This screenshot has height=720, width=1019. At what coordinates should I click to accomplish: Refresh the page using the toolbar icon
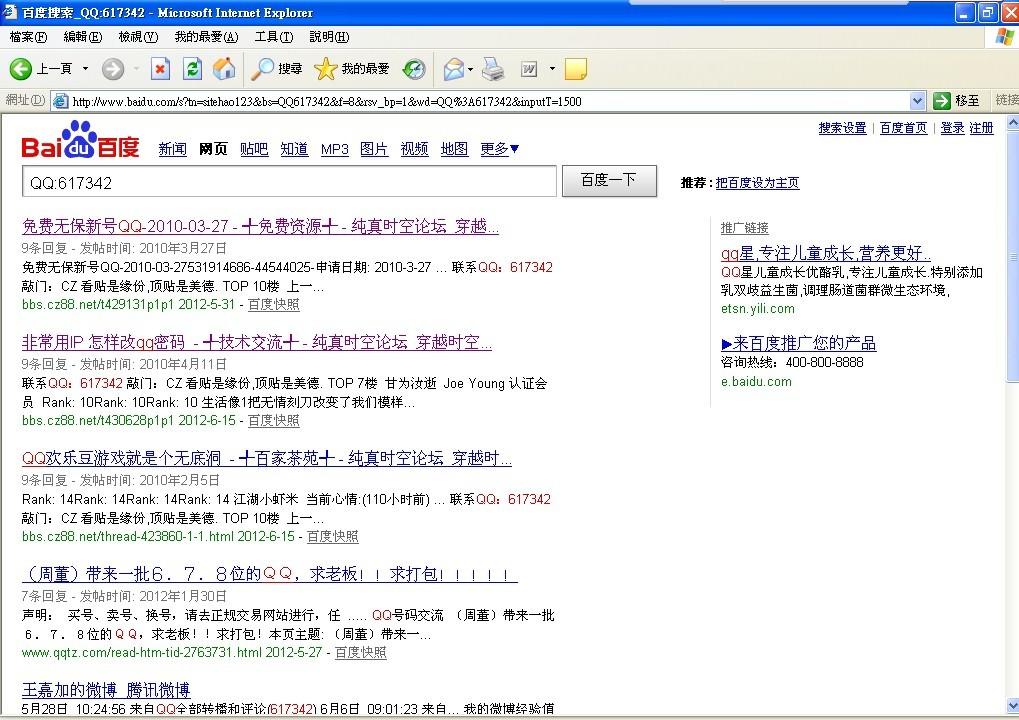pos(192,69)
